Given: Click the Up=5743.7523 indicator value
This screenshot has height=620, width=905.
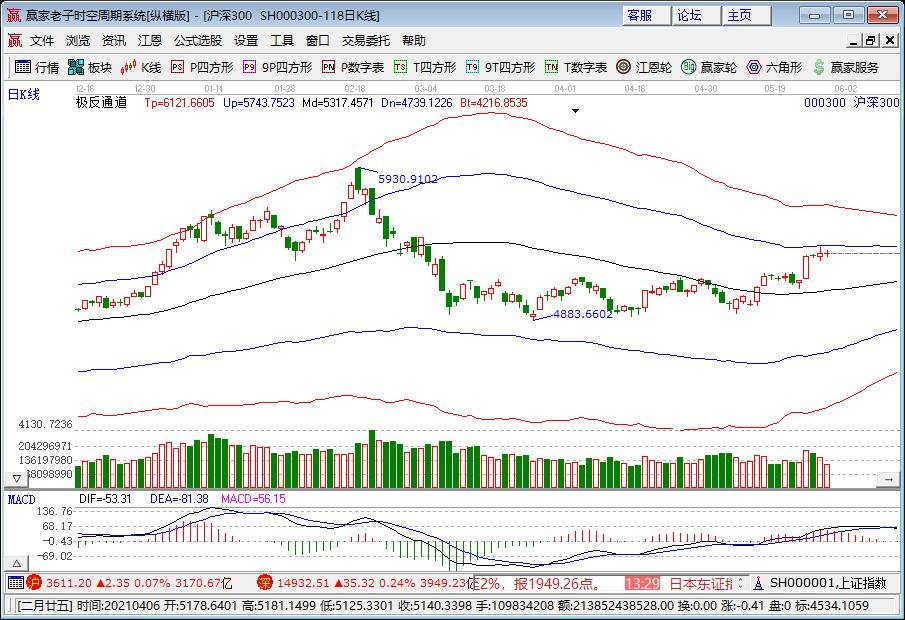Looking at the screenshot, I should (x=259, y=103).
